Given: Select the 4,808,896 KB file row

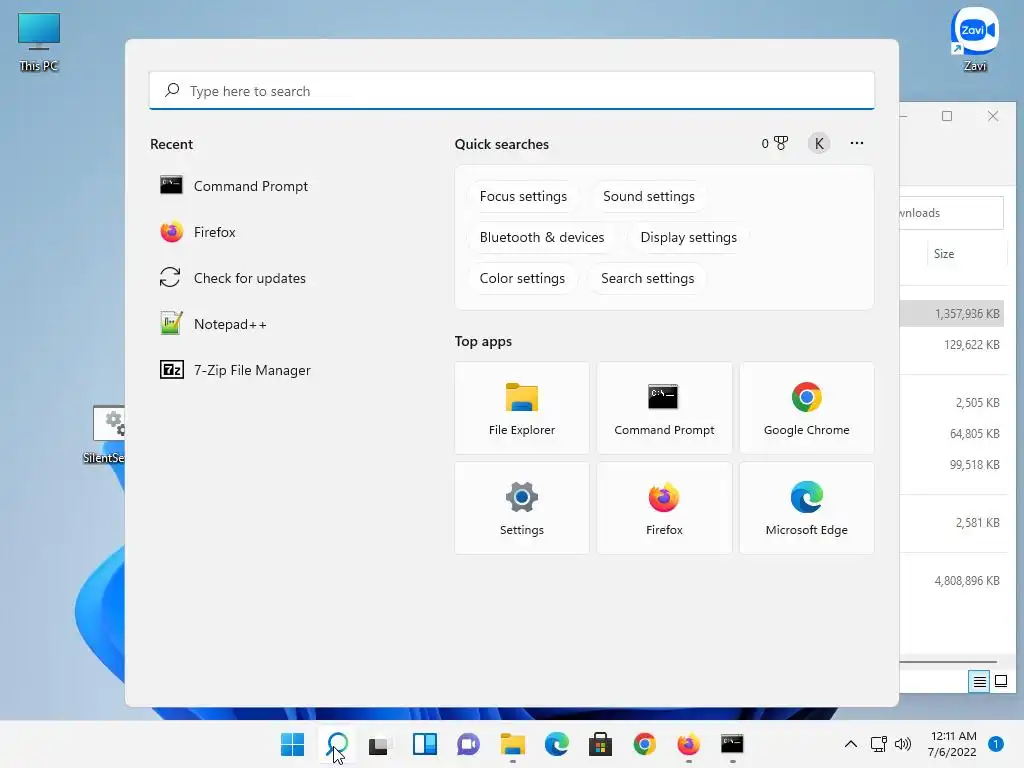Looking at the screenshot, I should click(954, 581).
